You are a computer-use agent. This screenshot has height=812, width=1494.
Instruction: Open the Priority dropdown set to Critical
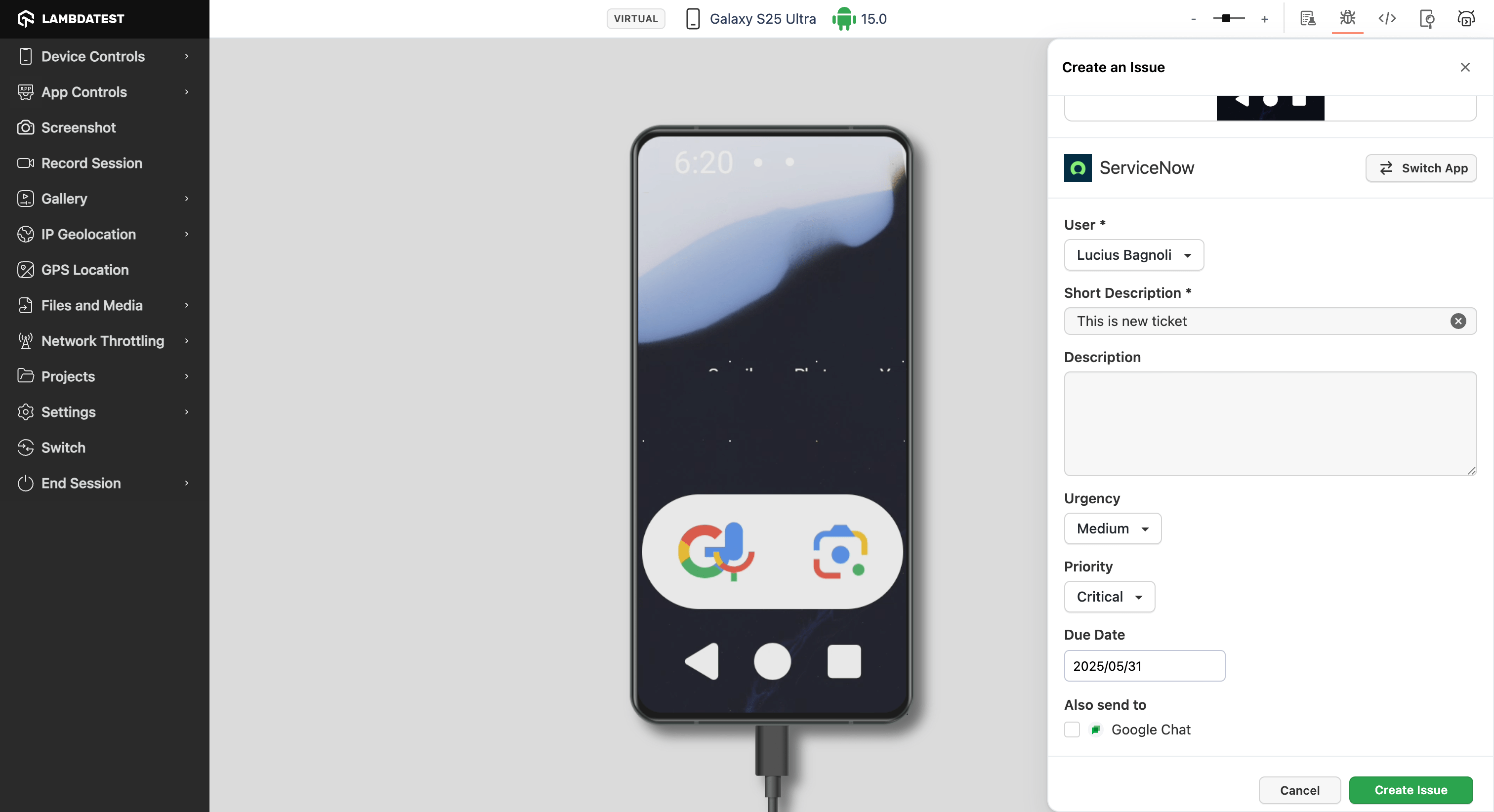click(1109, 597)
